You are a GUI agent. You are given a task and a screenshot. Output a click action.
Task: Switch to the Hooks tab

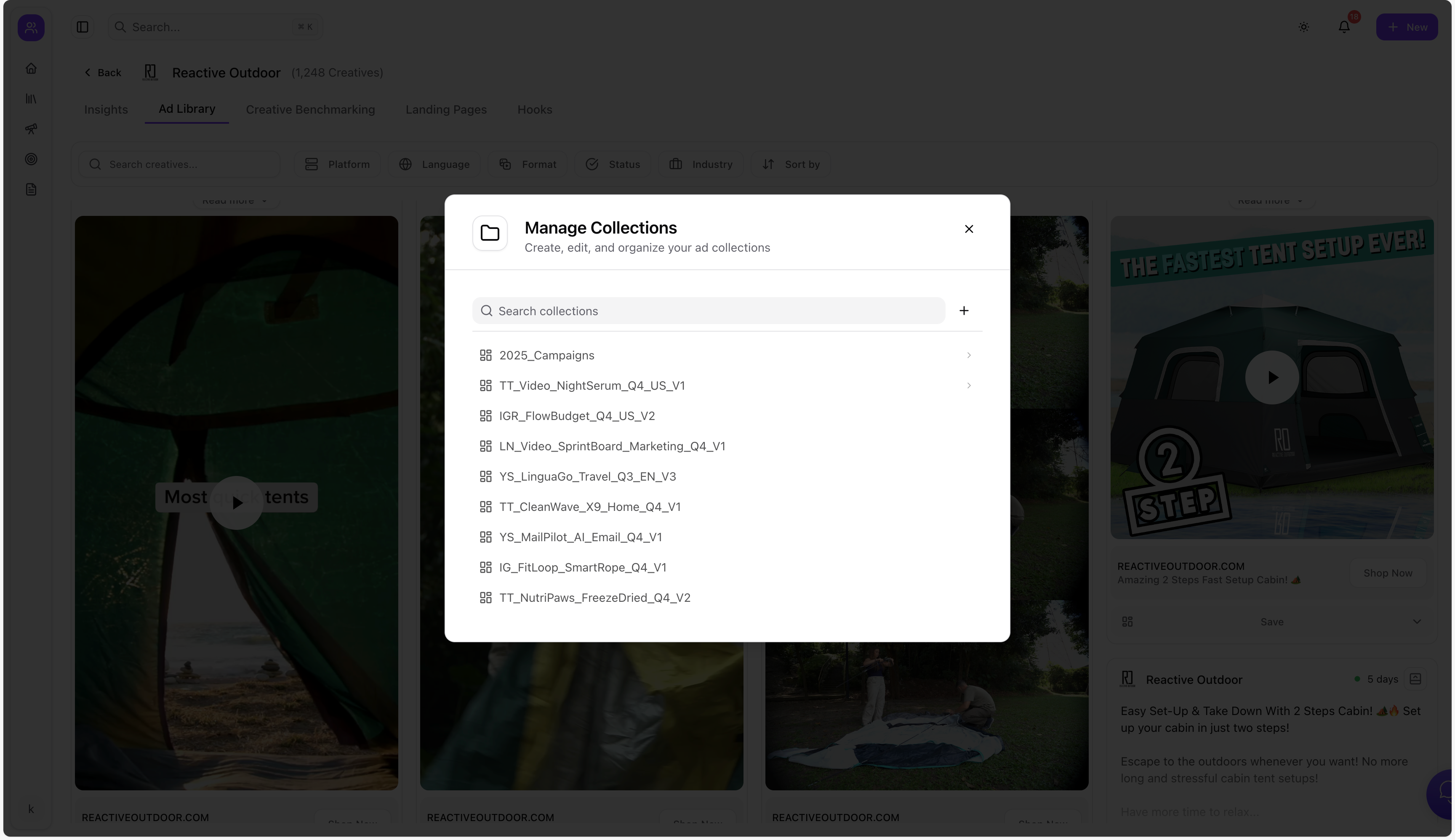(x=534, y=109)
